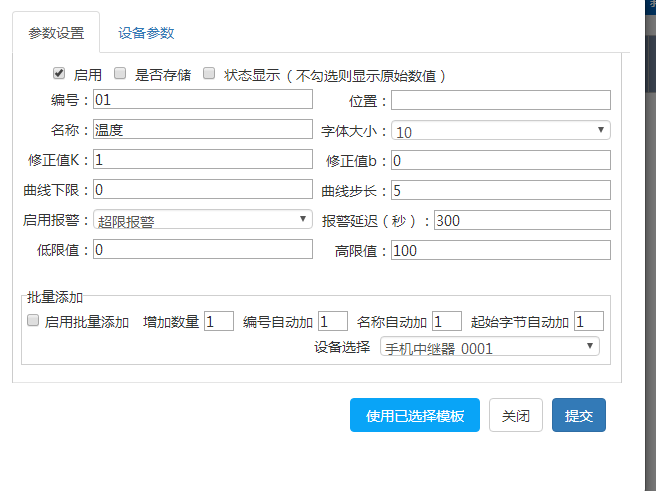Viewport: 656px width, 491px height.
Task: Click the 曲线步长 input field
Action: tap(501, 190)
